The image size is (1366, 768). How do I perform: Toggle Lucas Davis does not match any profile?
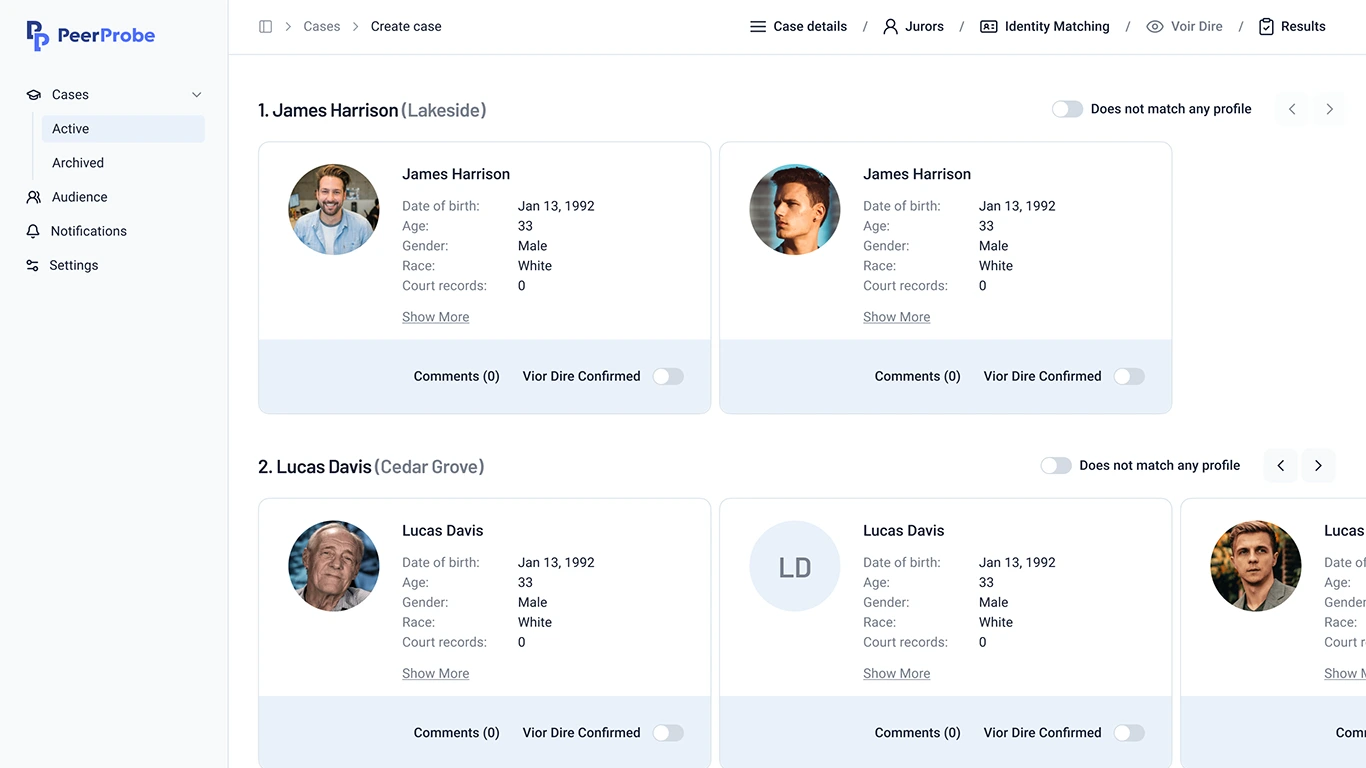[1056, 466]
